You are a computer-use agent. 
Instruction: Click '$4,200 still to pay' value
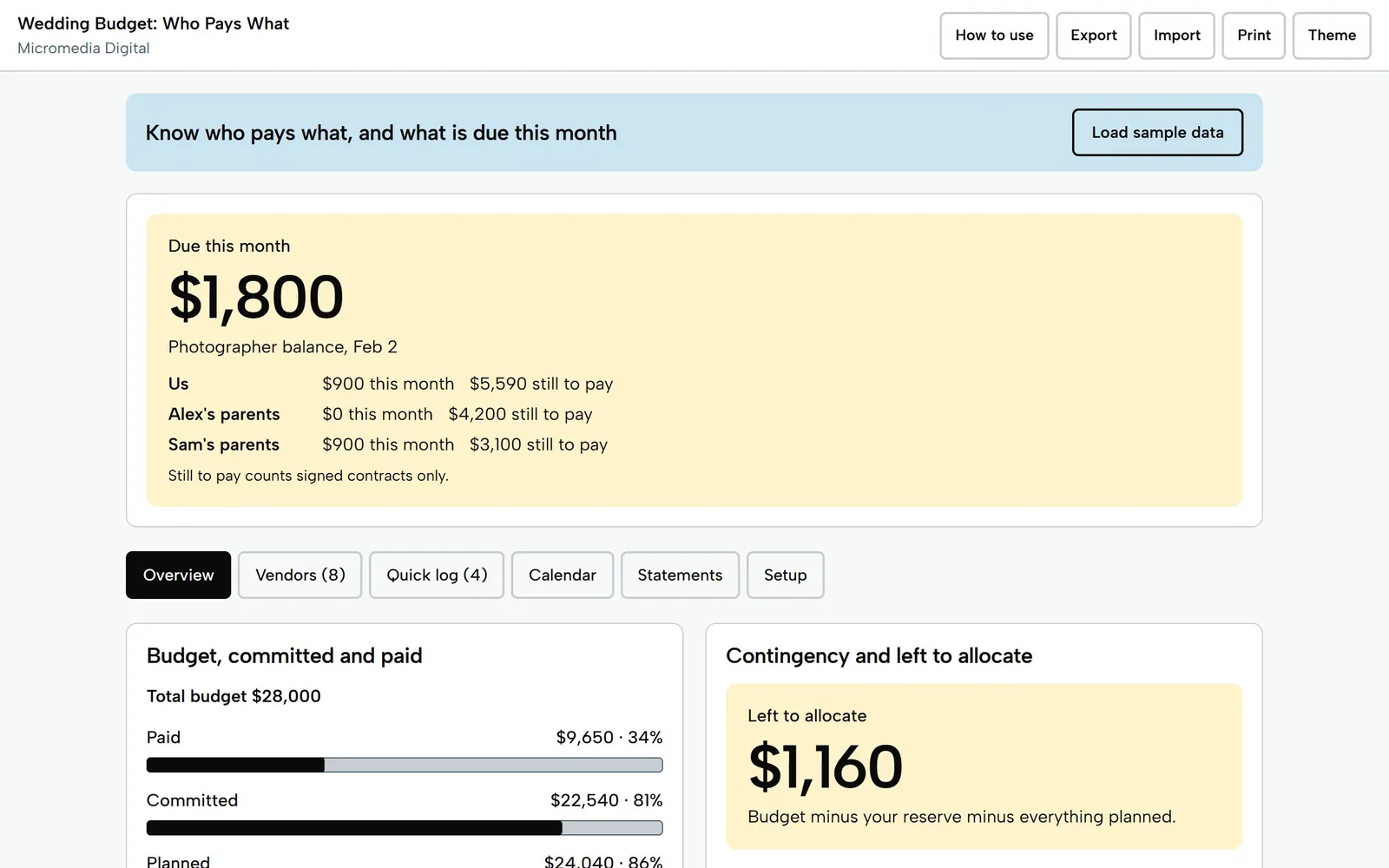520,414
